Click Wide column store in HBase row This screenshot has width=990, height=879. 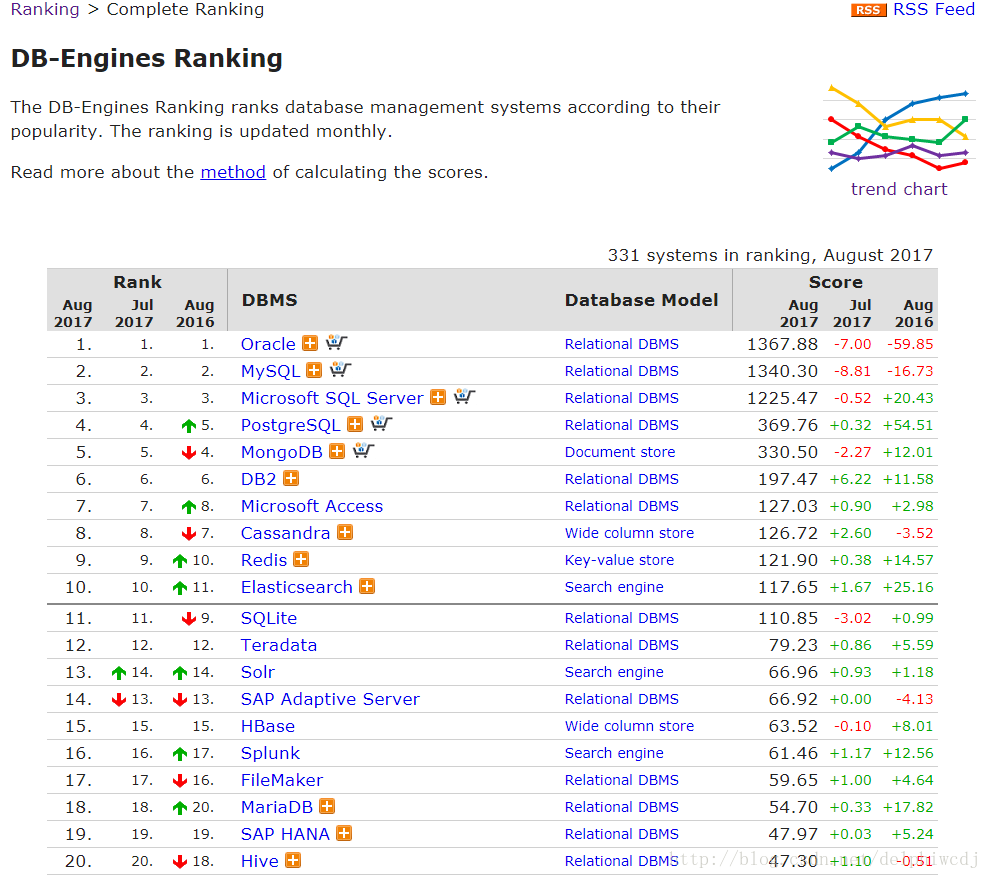click(629, 726)
